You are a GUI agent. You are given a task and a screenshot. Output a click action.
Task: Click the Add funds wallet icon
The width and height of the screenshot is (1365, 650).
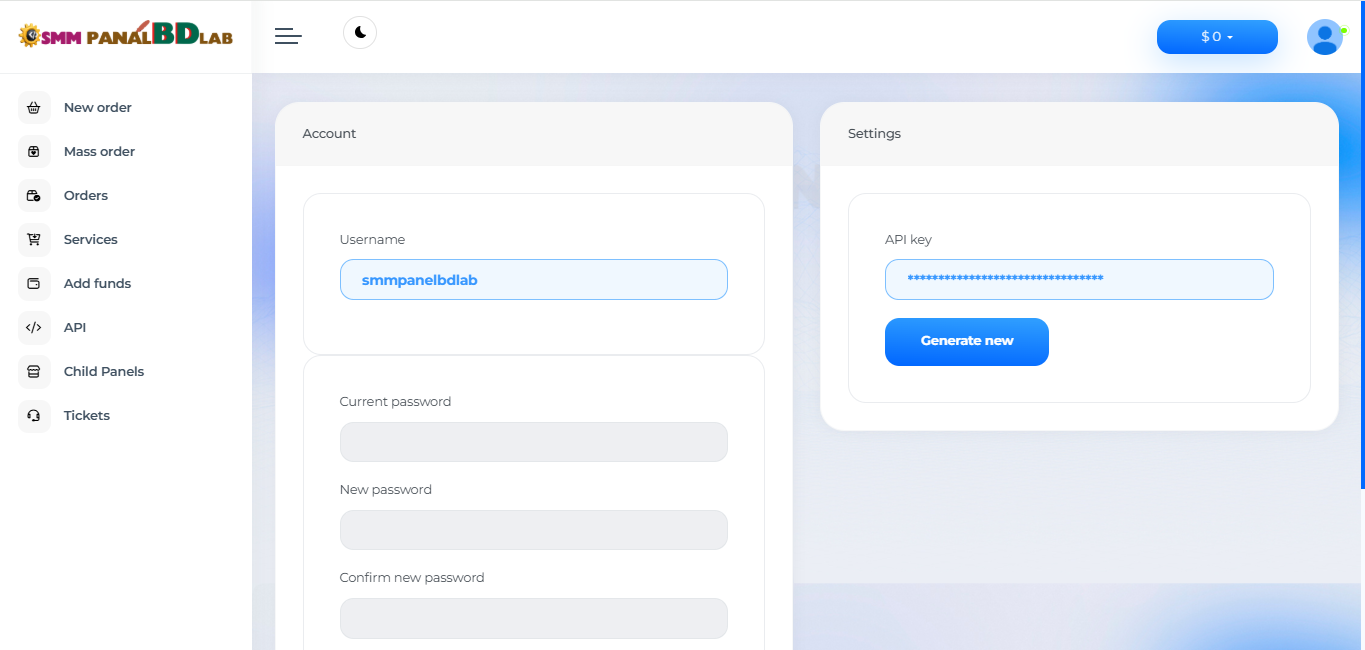34,284
